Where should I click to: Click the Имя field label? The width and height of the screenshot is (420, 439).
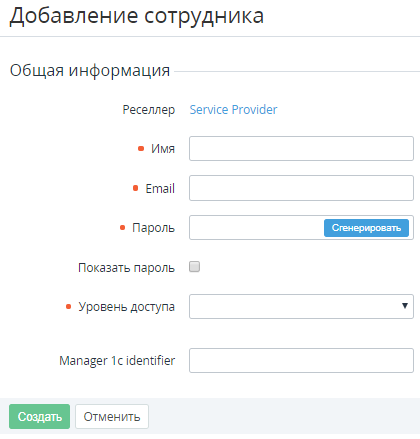(163, 149)
